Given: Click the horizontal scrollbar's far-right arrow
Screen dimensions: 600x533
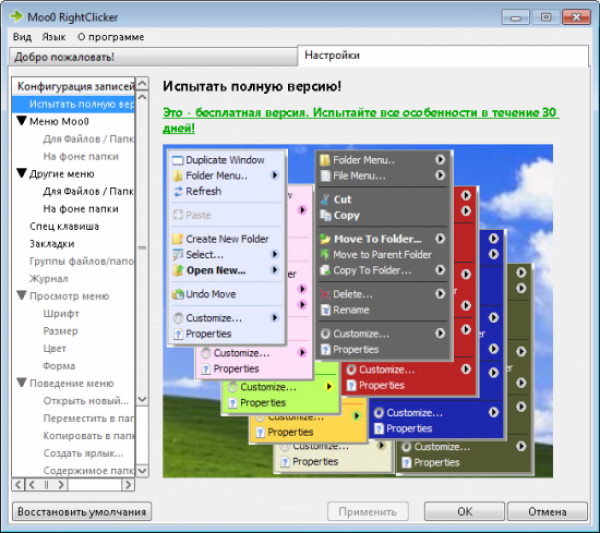Looking at the screenshot, I should pos(128,485).
